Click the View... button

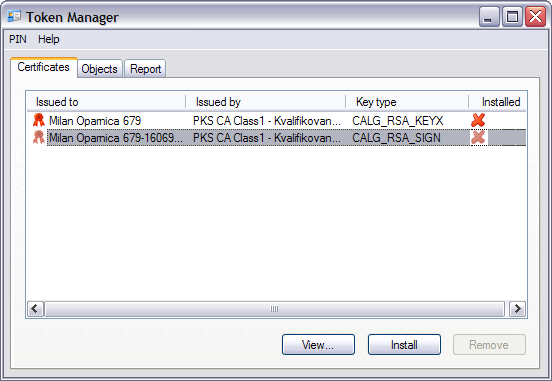point(318,344)
